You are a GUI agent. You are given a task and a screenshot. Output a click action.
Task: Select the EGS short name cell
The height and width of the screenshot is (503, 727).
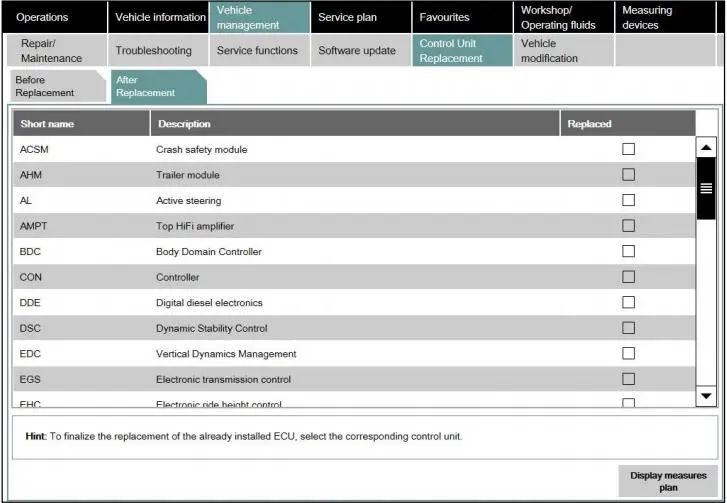30,379
